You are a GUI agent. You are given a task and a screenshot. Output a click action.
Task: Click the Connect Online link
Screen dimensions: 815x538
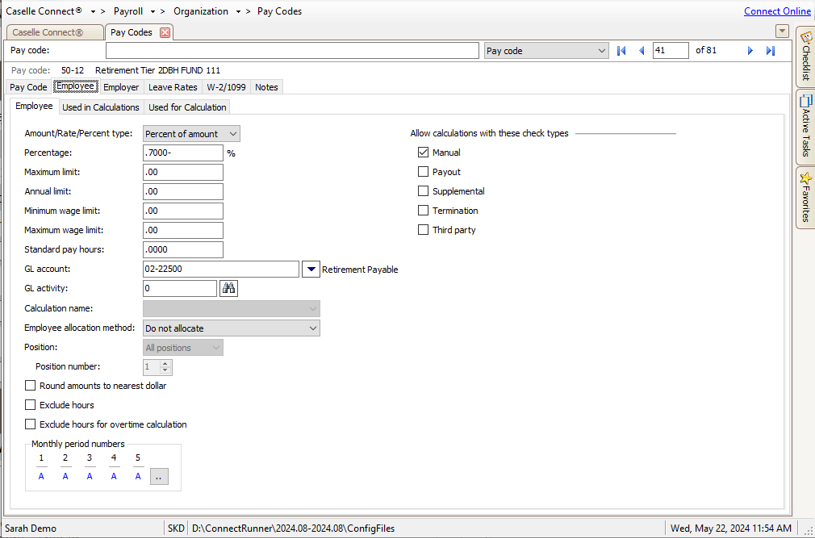tap(777, 11)
